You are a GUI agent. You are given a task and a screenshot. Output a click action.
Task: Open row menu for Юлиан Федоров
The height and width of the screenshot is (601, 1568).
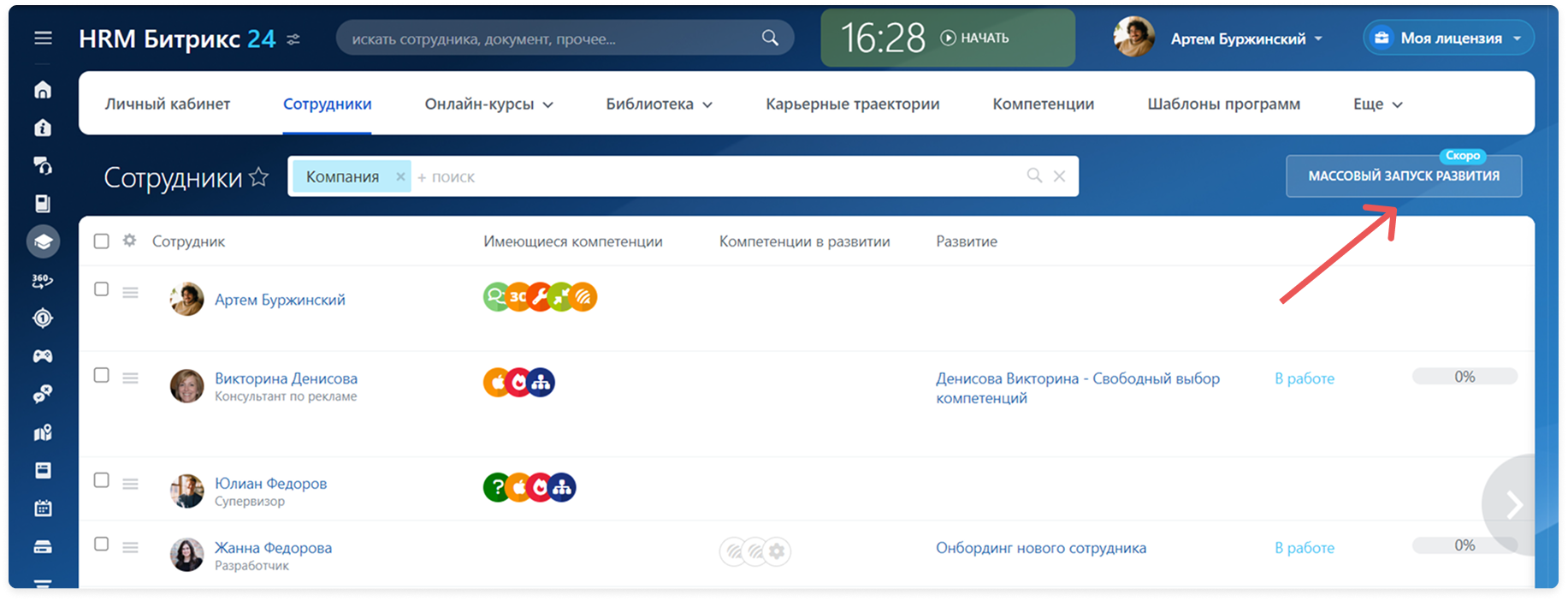(x=130, y=484)
